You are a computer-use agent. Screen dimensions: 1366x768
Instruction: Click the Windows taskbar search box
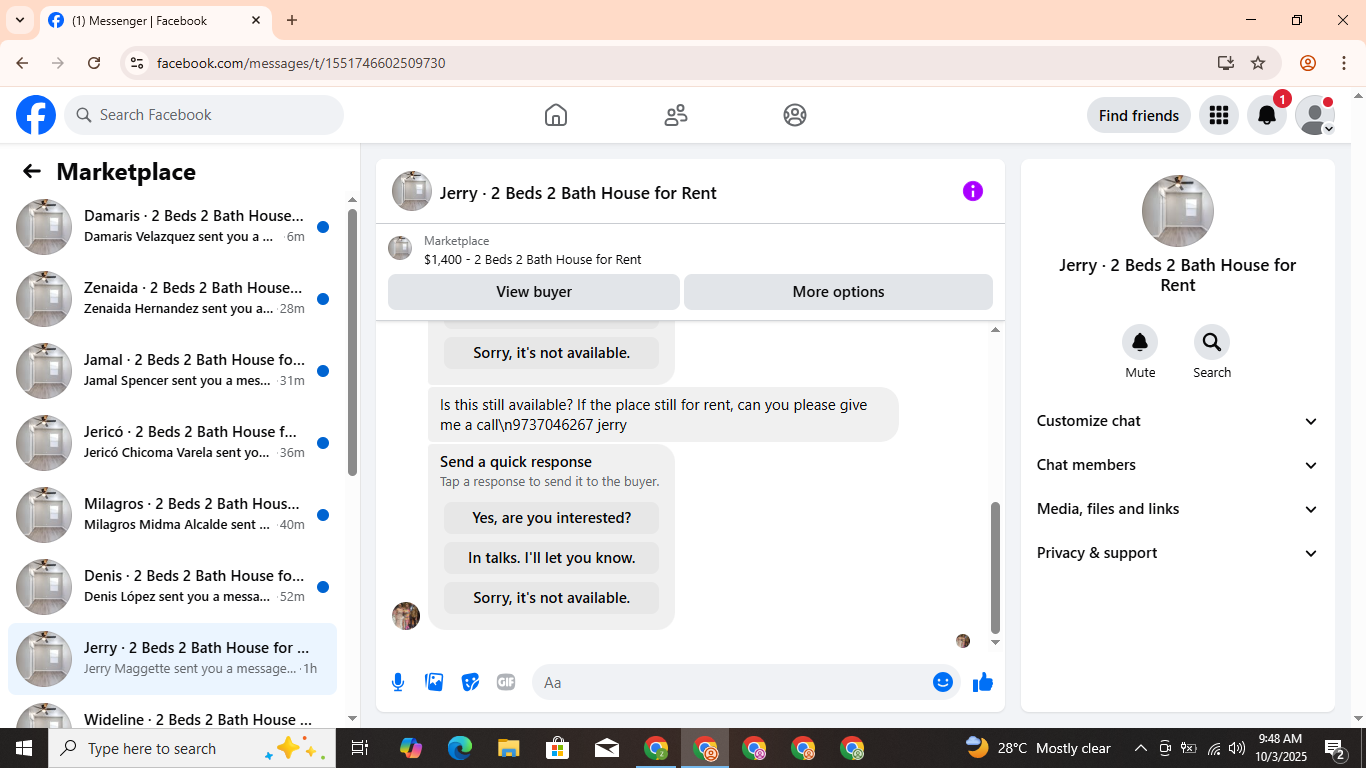point(190,748)
